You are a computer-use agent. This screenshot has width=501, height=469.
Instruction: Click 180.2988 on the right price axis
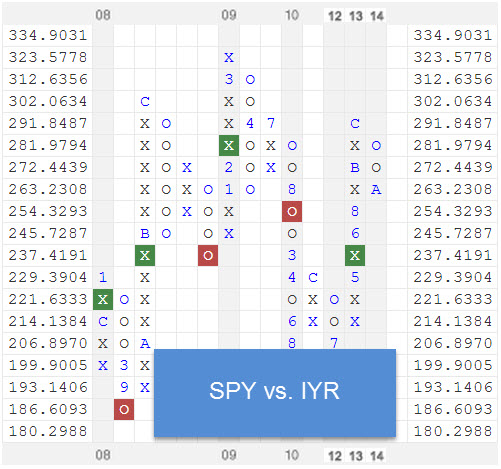(x=453, y=431)
